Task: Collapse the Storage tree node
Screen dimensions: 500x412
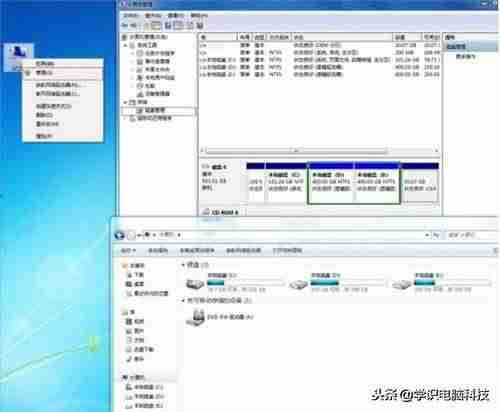Action: pyautogui.click(x=126, y=102)
